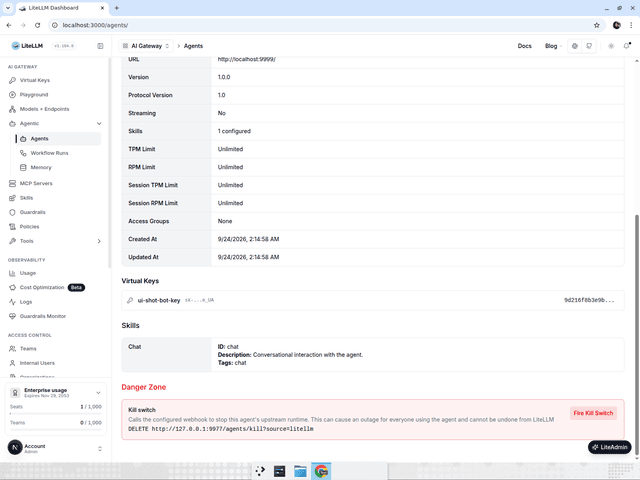
Task: Open the ui-shot-bot-key virtual key row
Action: [373, 300]
